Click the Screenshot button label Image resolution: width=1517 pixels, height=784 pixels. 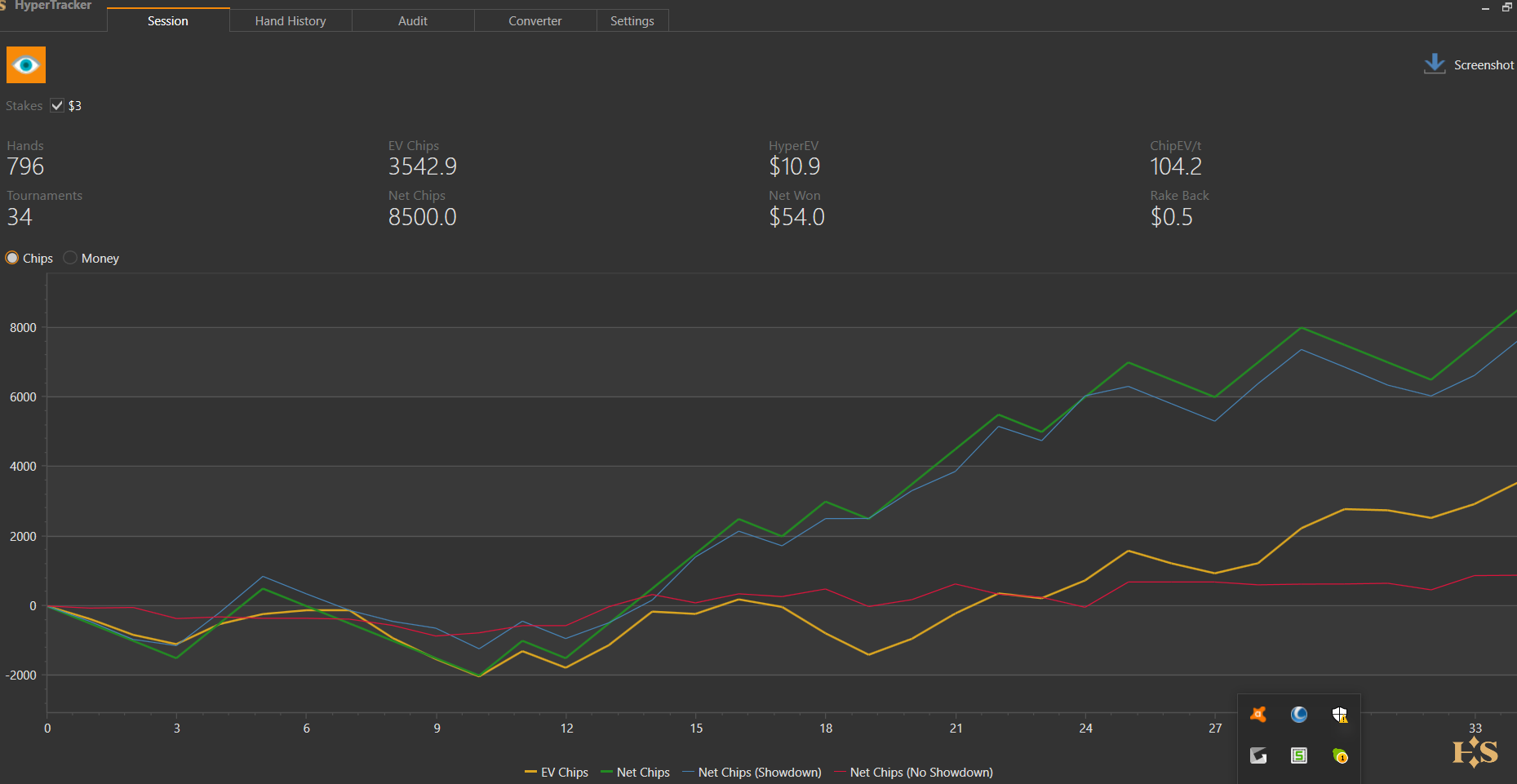point(1484,65)
